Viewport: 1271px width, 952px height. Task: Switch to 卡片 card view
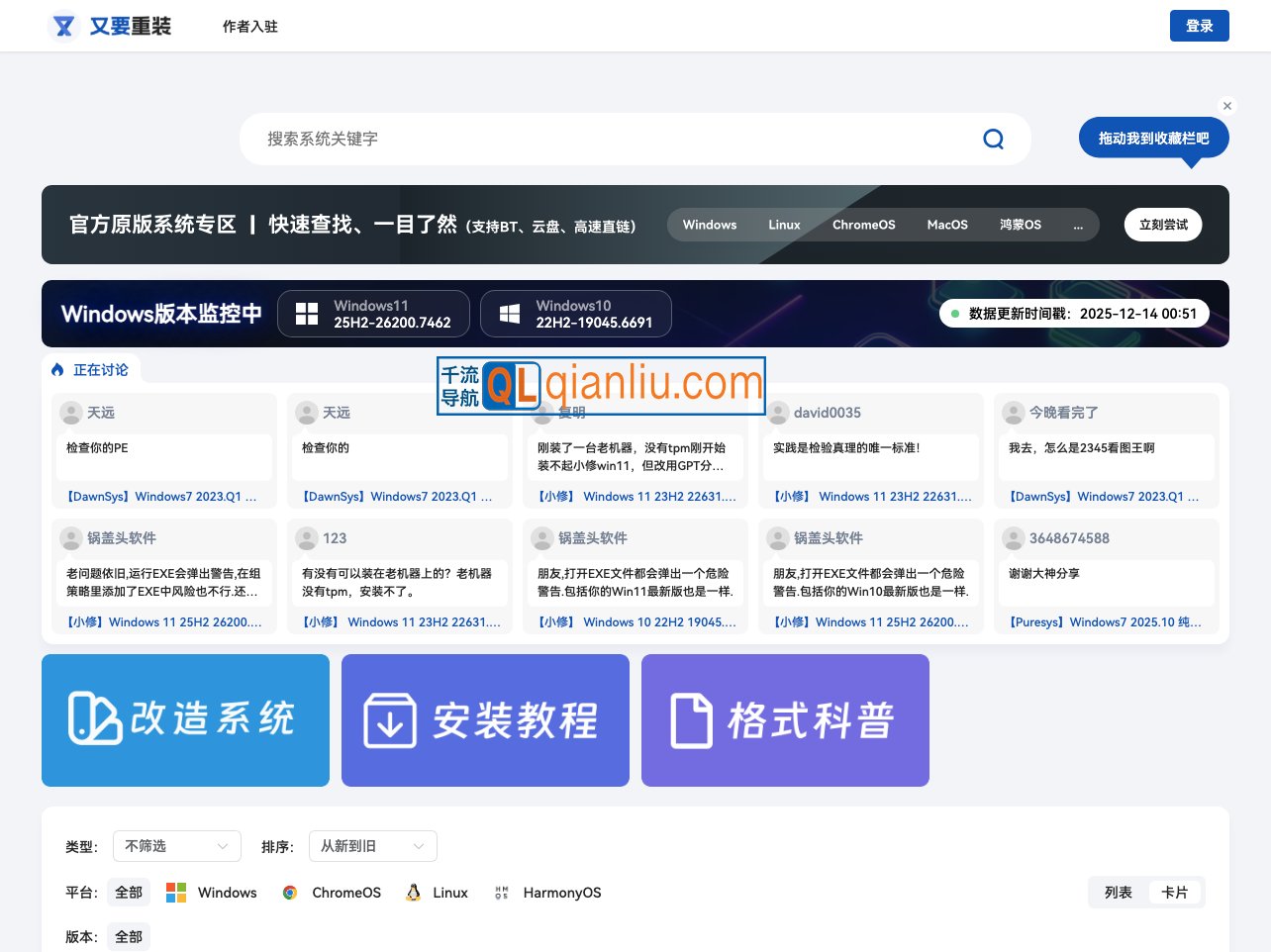tap(1175, 892)
